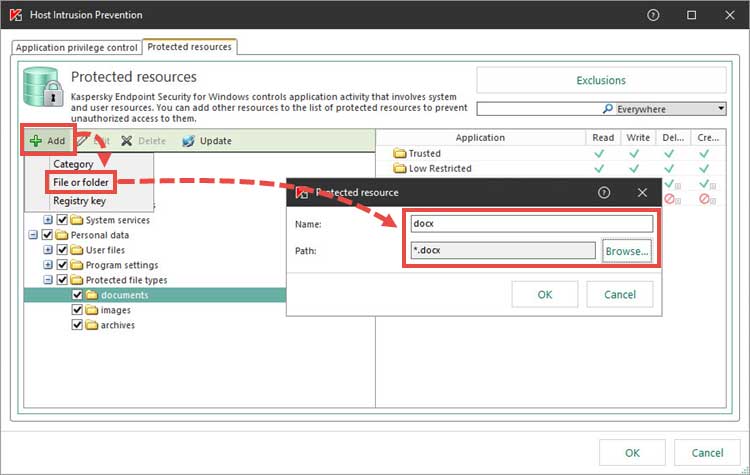Screen dimensions: 750x475
Task: Open the Exclusions button
Action: pyautogui.click(x=601, y=80)
